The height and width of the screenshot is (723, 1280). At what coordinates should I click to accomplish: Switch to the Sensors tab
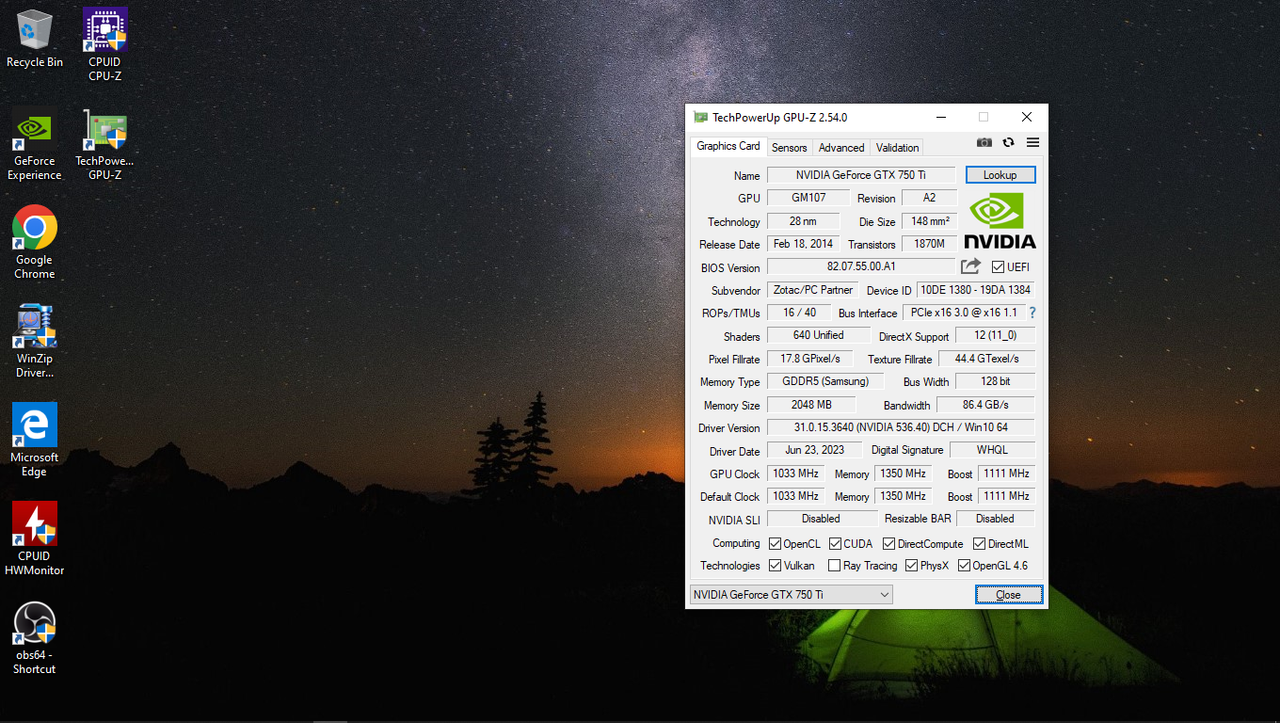click(x=789, y=147)
